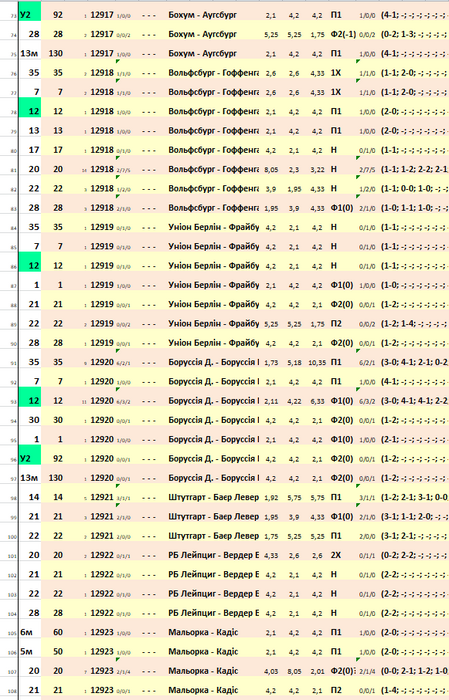Click the 2Х cell in РБ Лейпциг row
Image resolution: width=449 pixels, height=700 pixels.
336,555
